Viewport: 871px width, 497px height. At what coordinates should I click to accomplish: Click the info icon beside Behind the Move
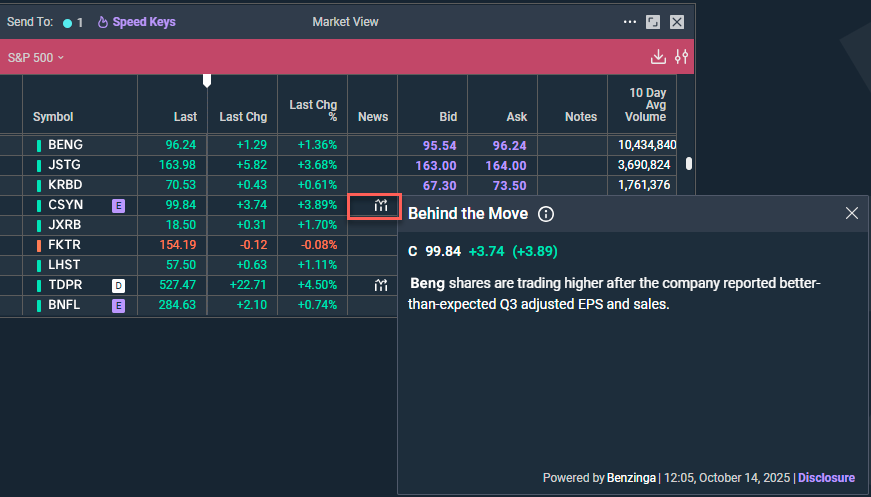tap(546, 214)
